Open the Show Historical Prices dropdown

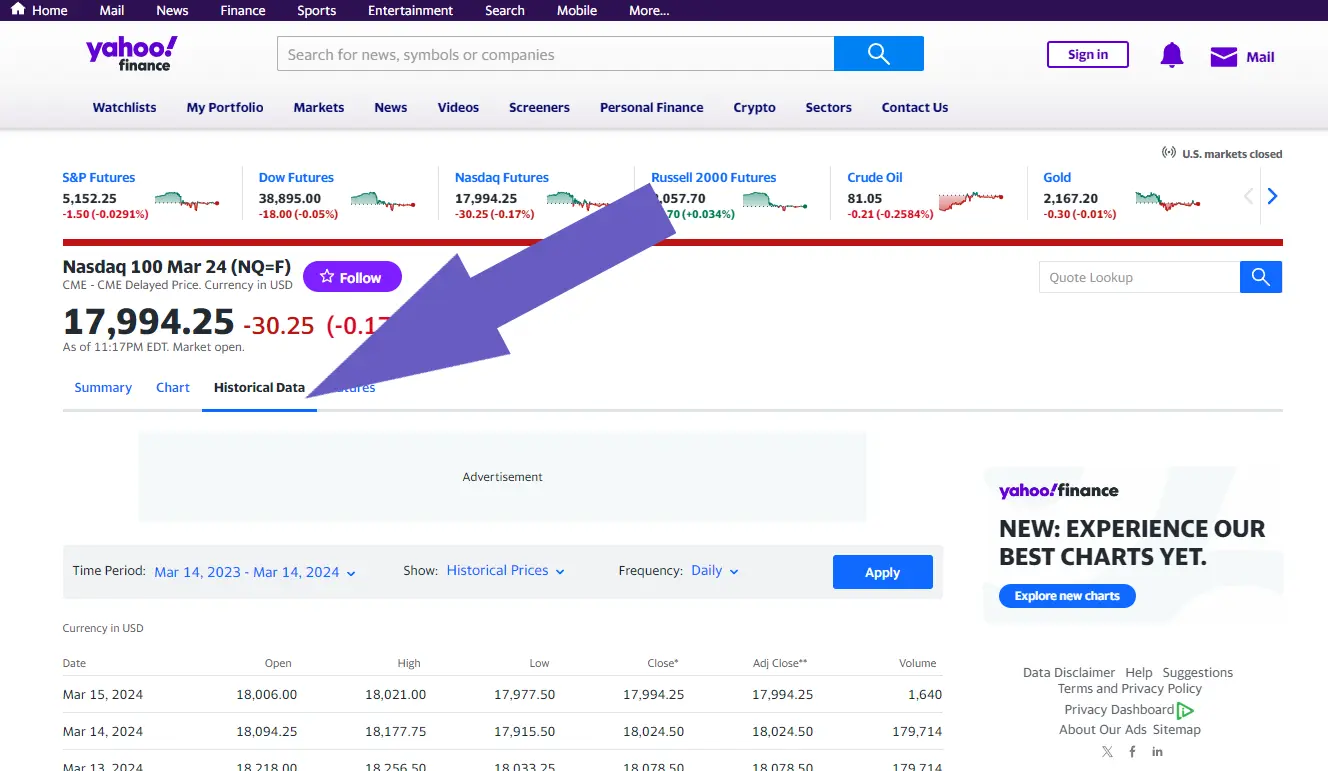point(505,570)
